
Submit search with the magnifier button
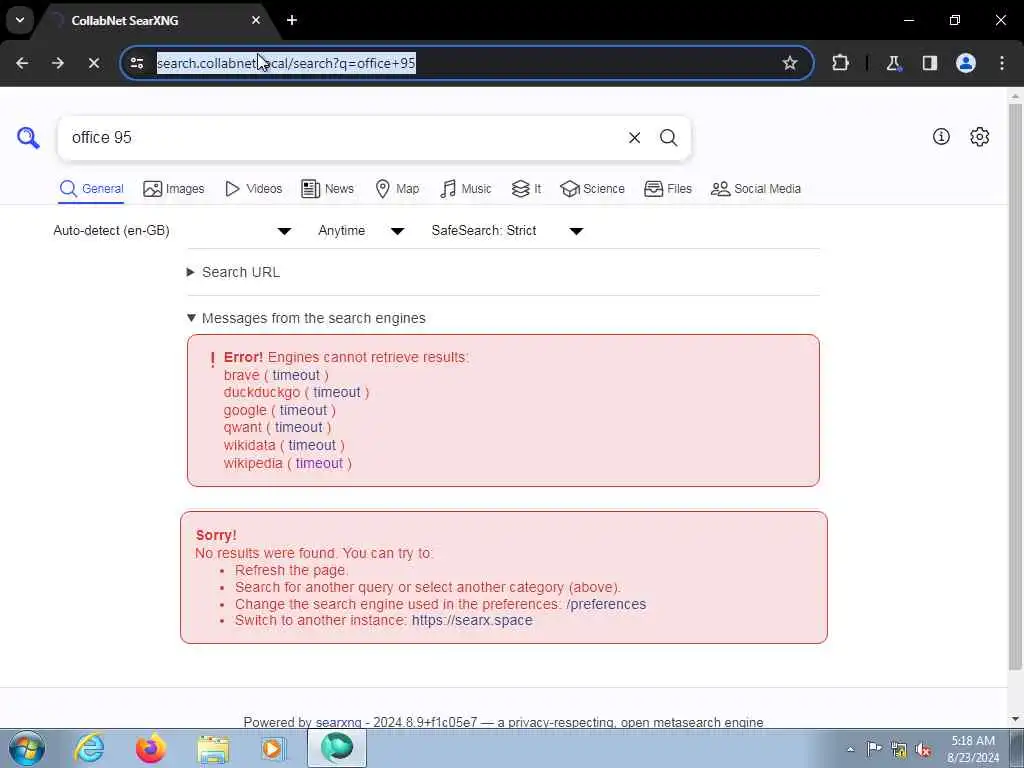tap(668, 138)
